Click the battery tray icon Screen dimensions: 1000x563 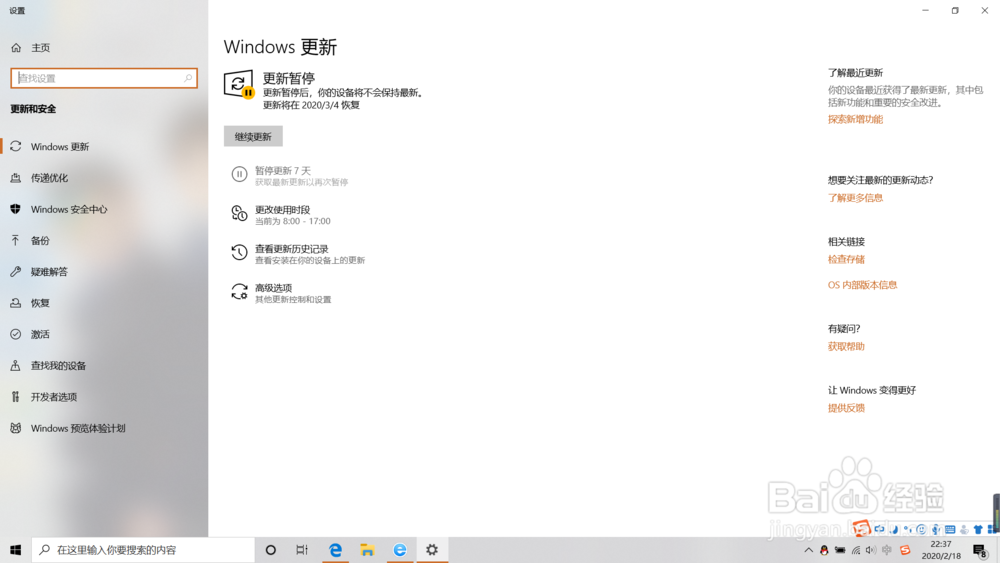point(840,550)
